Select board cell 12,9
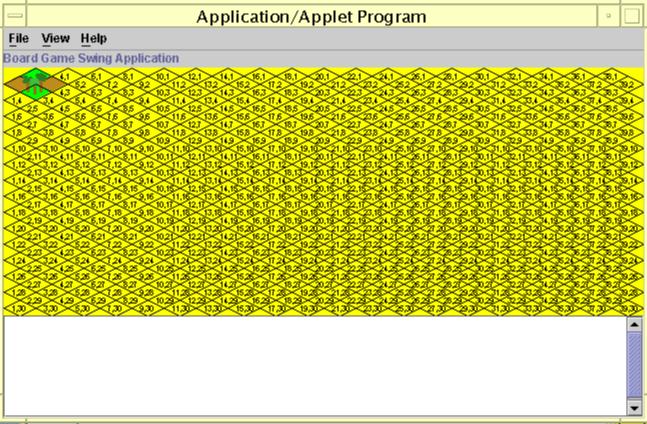This screenshot has width=647, height=424. [195, 140]
